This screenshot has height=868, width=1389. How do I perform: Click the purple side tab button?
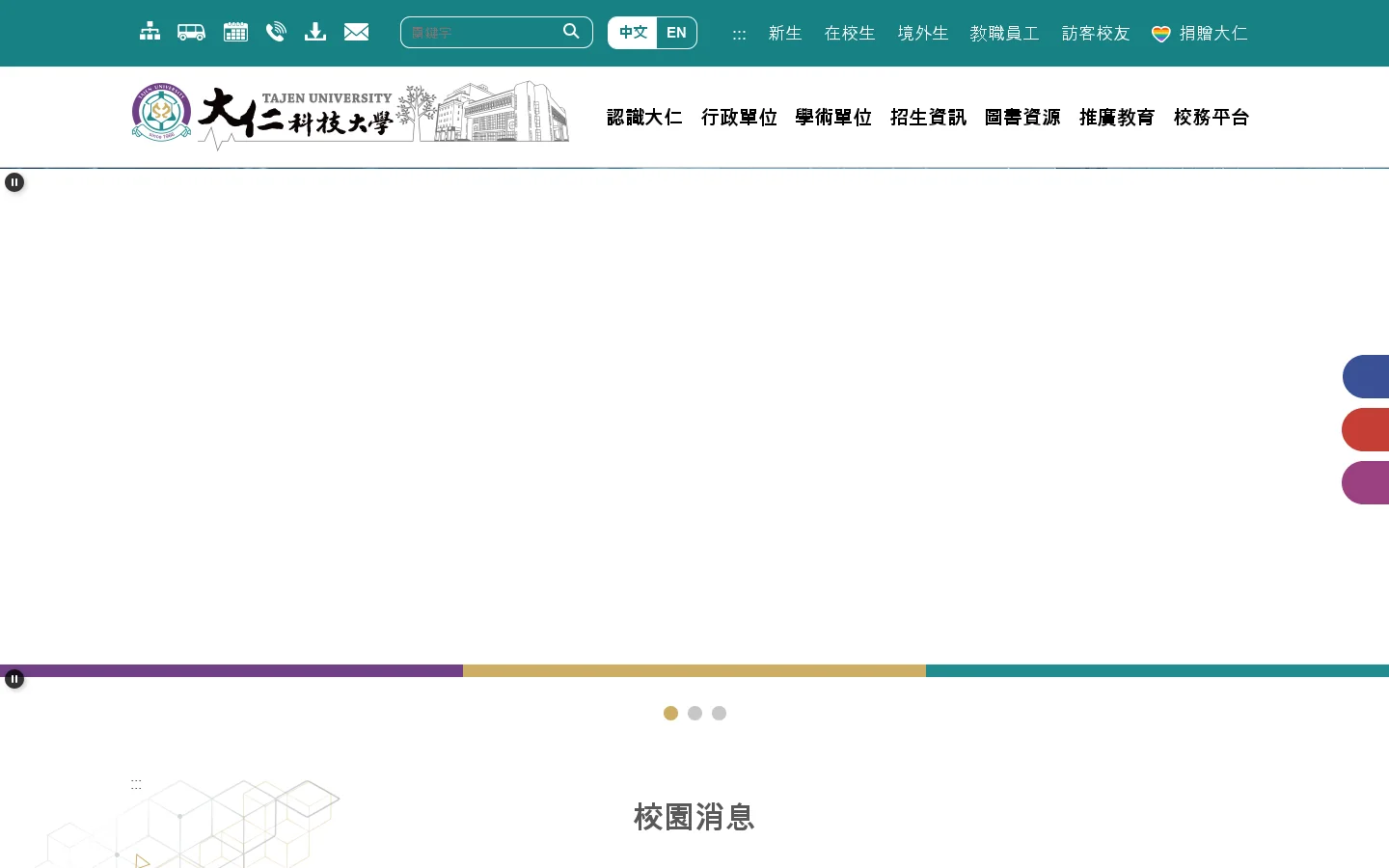[x=1367, y=482]
